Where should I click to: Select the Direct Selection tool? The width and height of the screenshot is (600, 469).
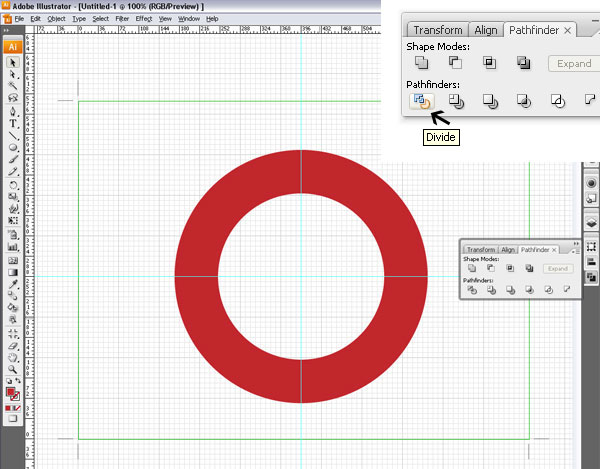(x=13, y=74)
